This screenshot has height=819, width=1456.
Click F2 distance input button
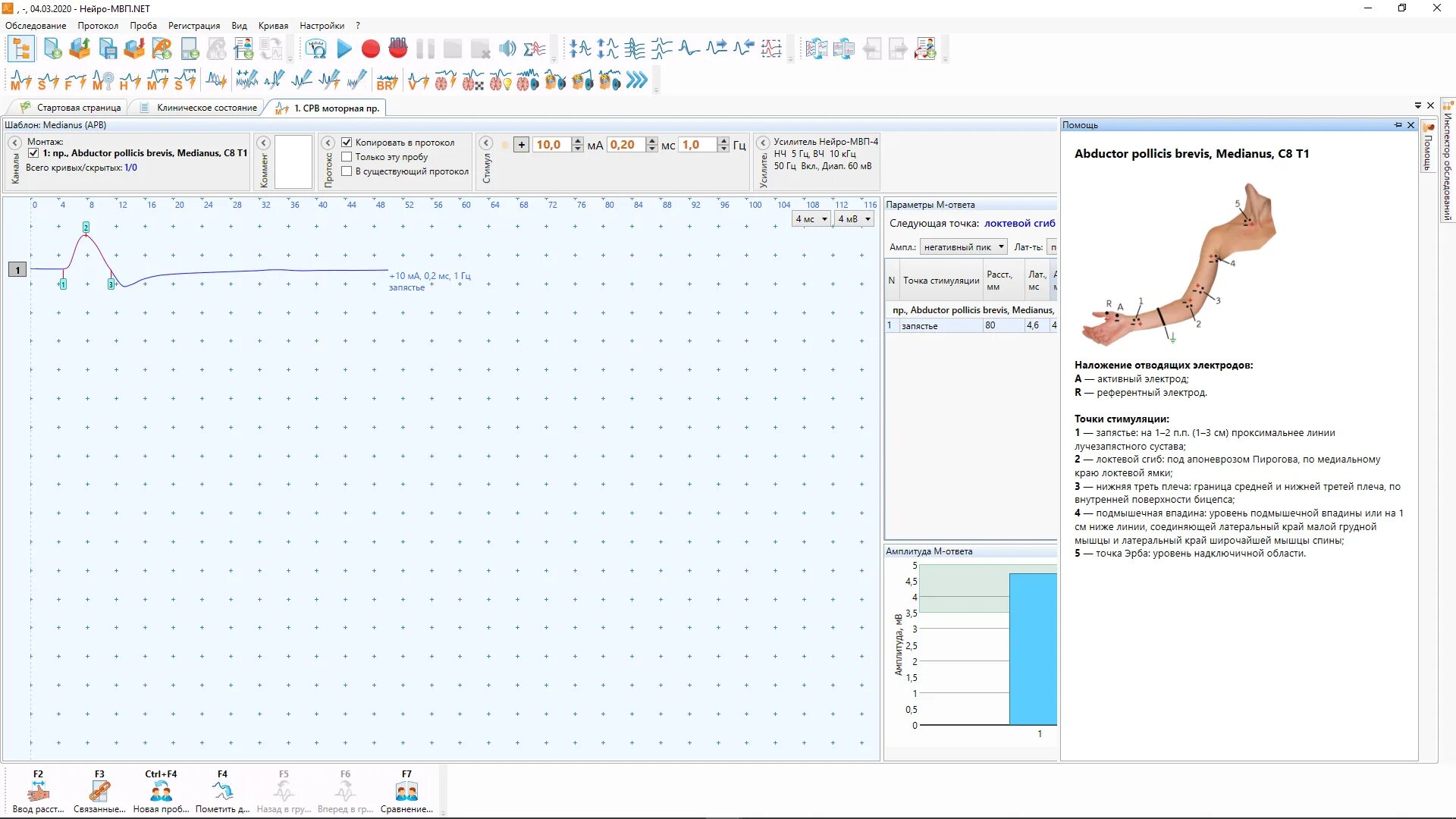point(38,792)
